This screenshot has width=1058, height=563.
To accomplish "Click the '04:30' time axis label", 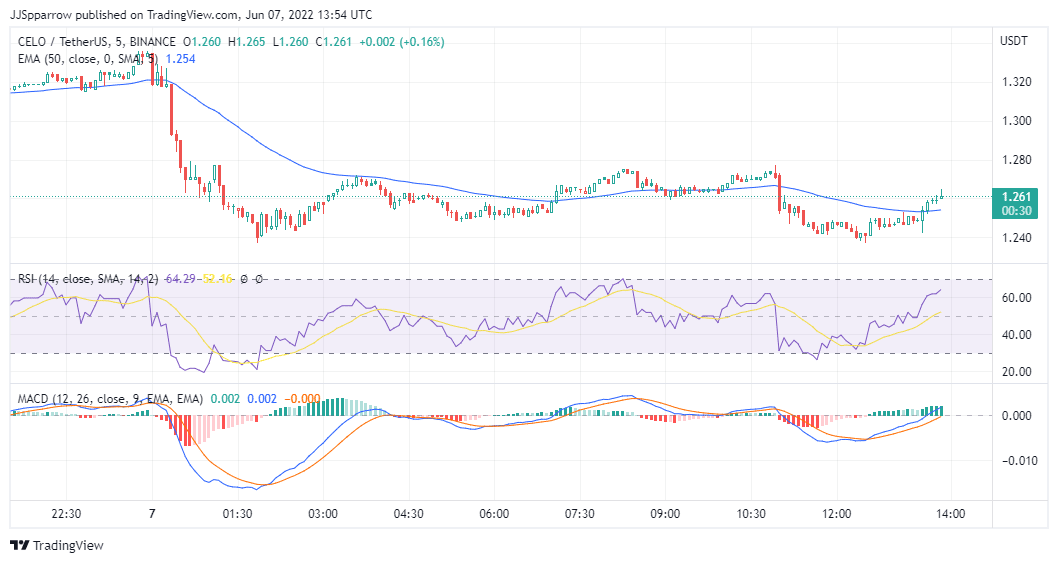I will pos(409,514).
